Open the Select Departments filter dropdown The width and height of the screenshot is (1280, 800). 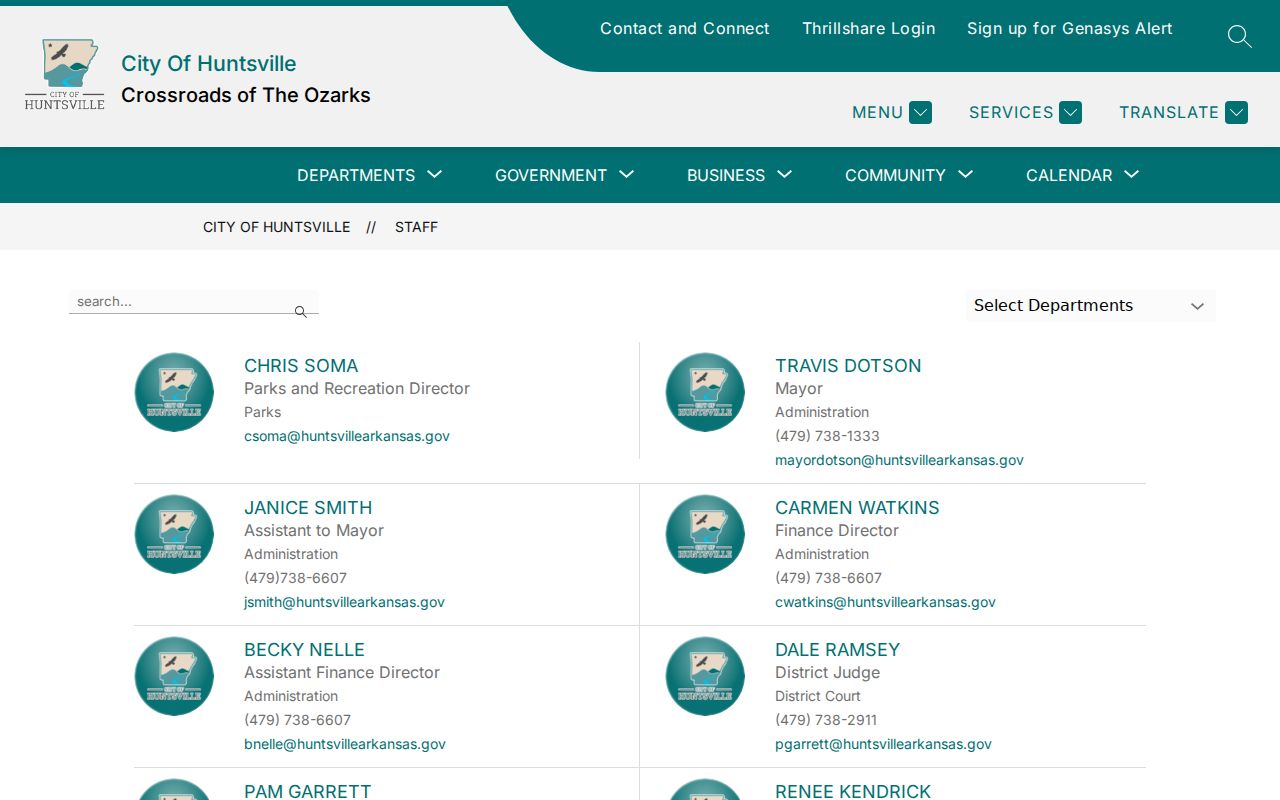[1090, 306]
